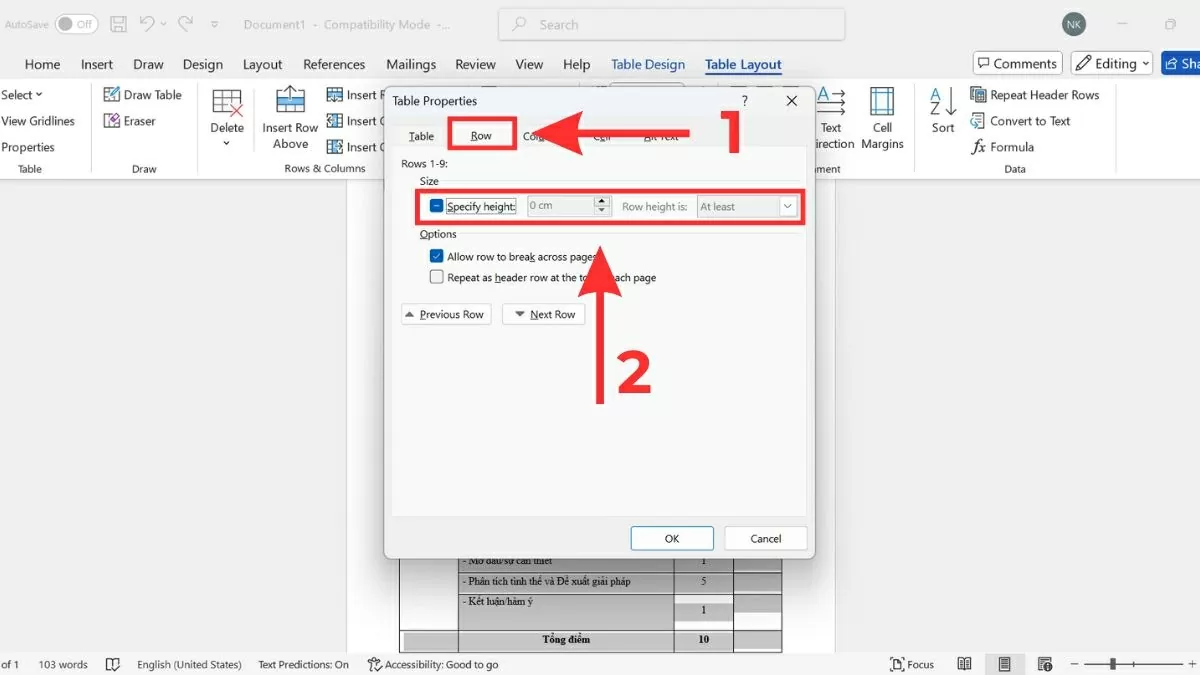Viewport: 1200px width, 675px height.
Task: Insert a Formula in table
Action: 1002,147
